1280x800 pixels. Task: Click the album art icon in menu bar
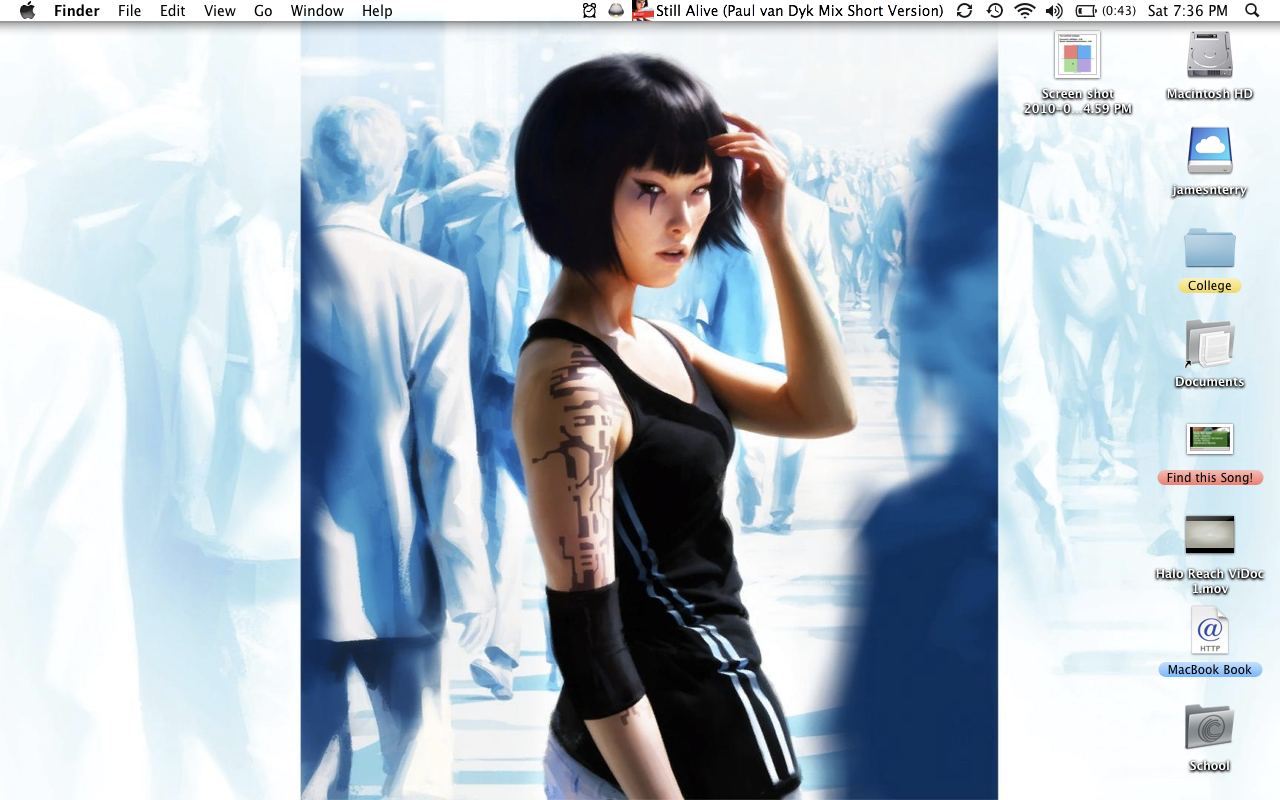coord(642,11)
